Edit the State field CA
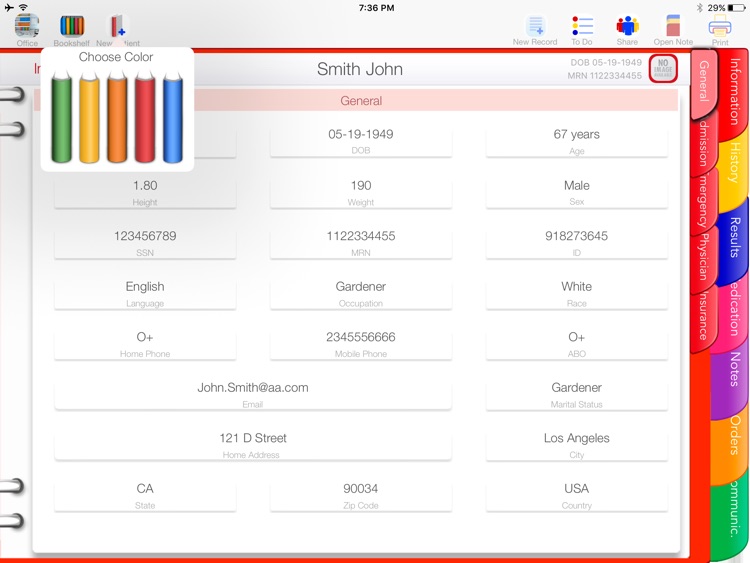The height and width of the screenshot is (563, 750). 145,496
